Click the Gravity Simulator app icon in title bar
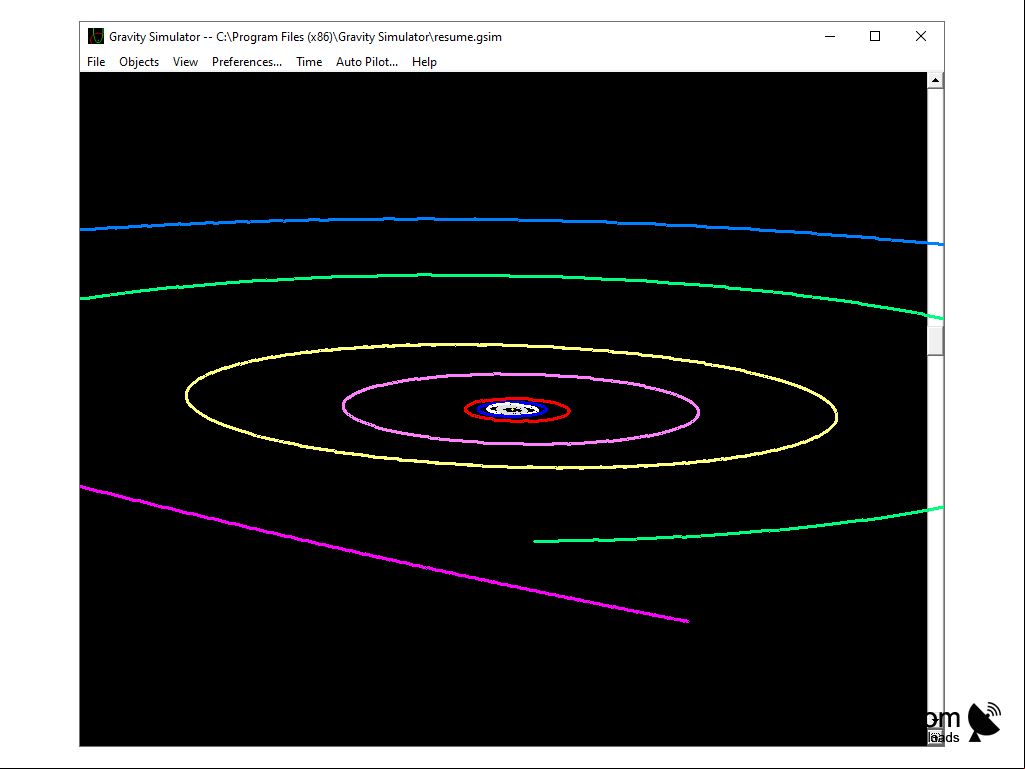Image resolution: width=1025 pixels, height=769 pixels. (96, 37)
